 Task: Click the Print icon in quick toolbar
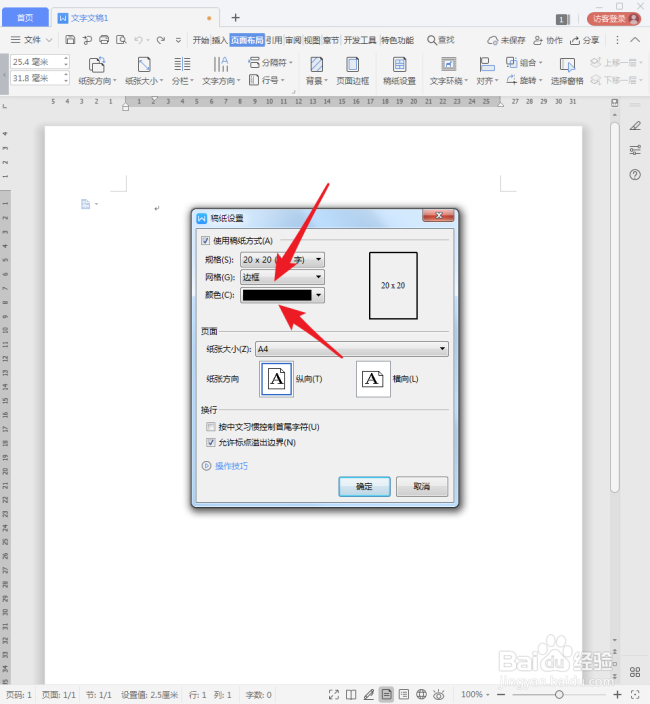coord(104,40)
